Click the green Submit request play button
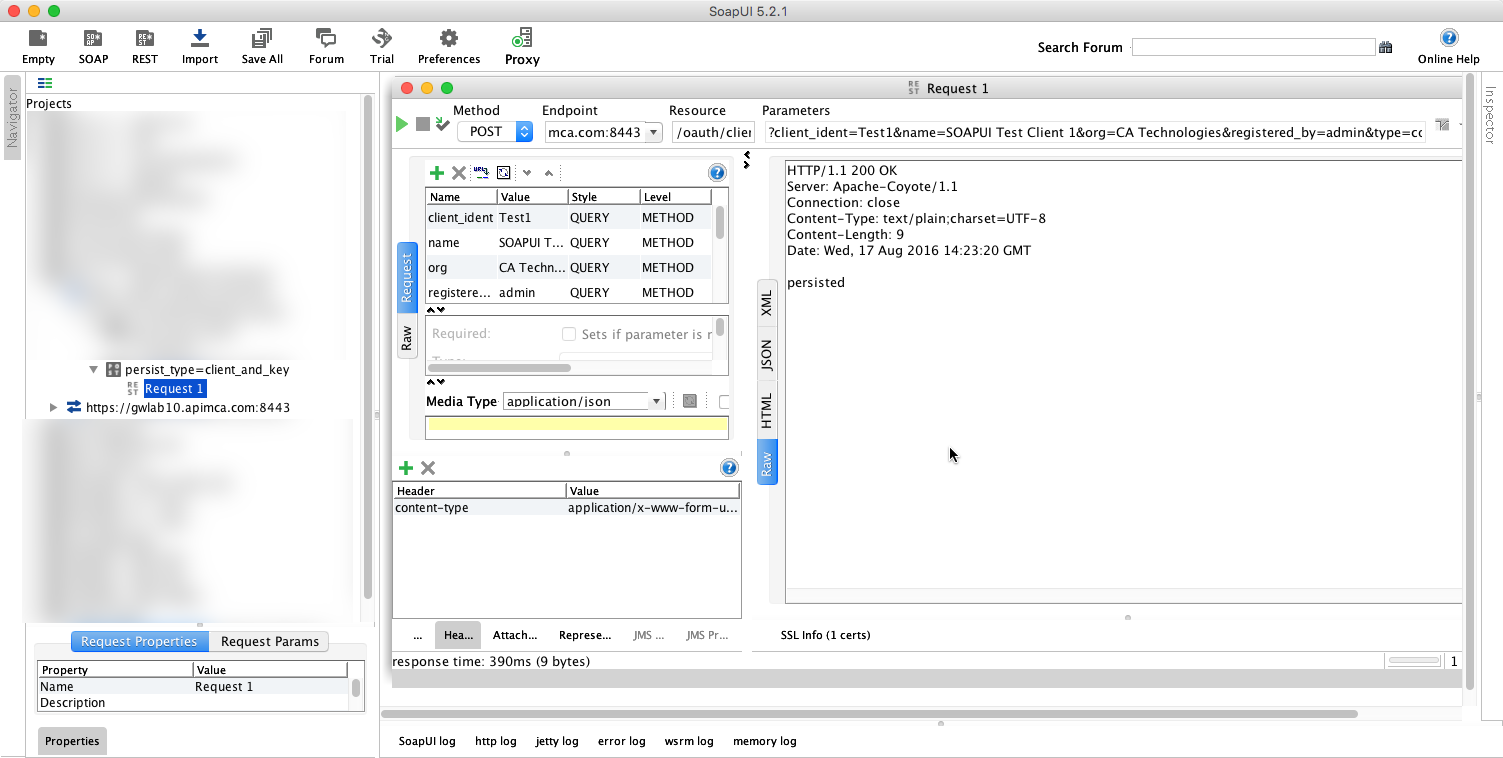 coord(402,124)
